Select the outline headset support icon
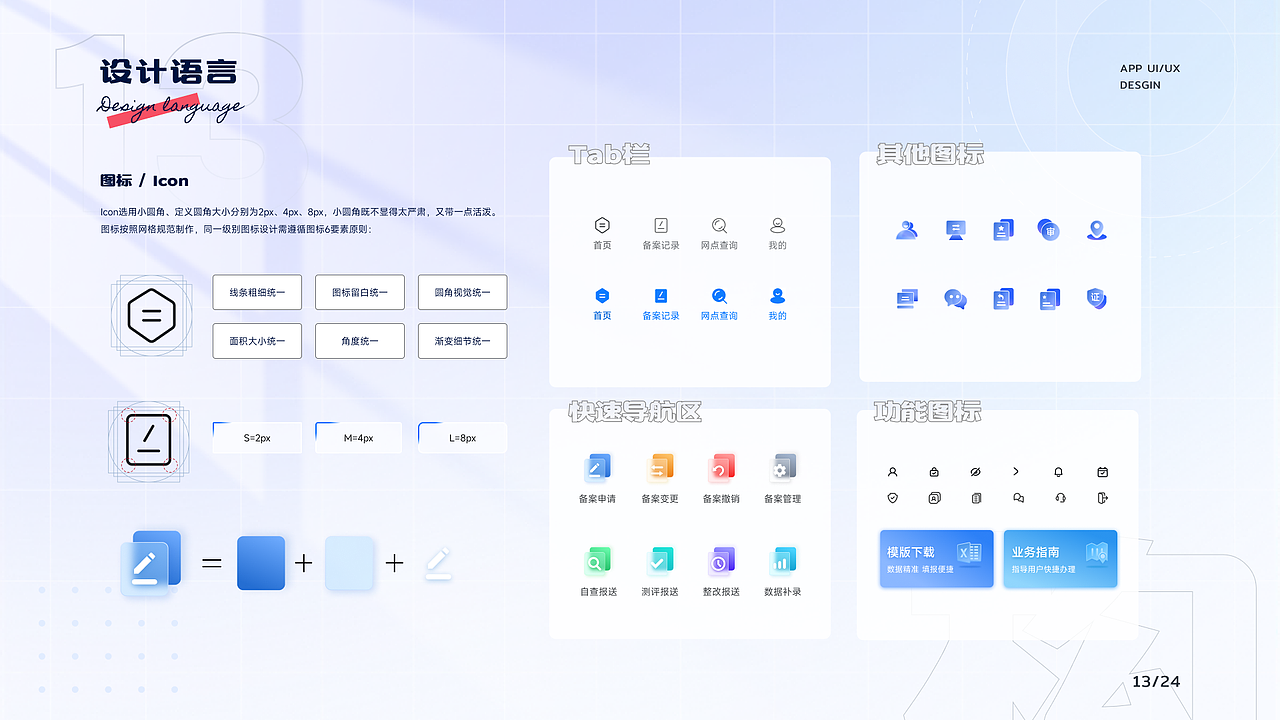The height and width of the screenshot is (720, 1280). [x=1060, y=498]
